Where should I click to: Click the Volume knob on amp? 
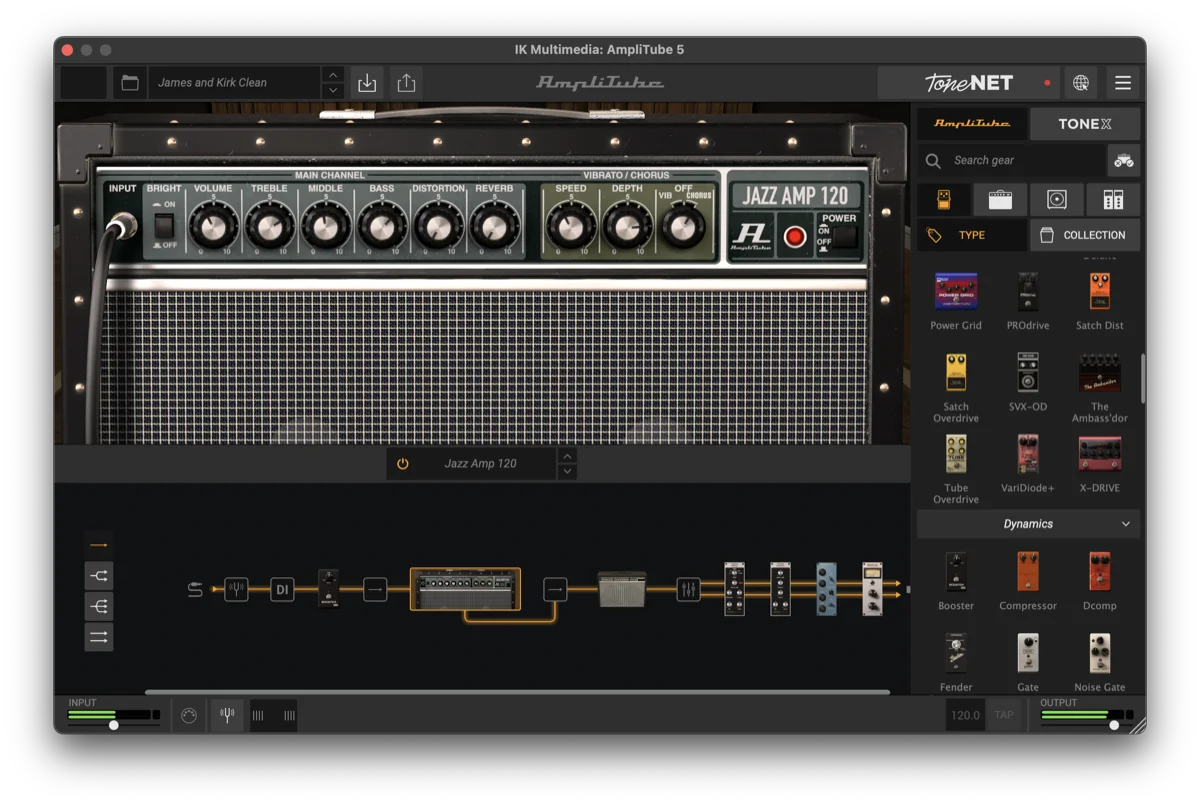click(213, 228)
